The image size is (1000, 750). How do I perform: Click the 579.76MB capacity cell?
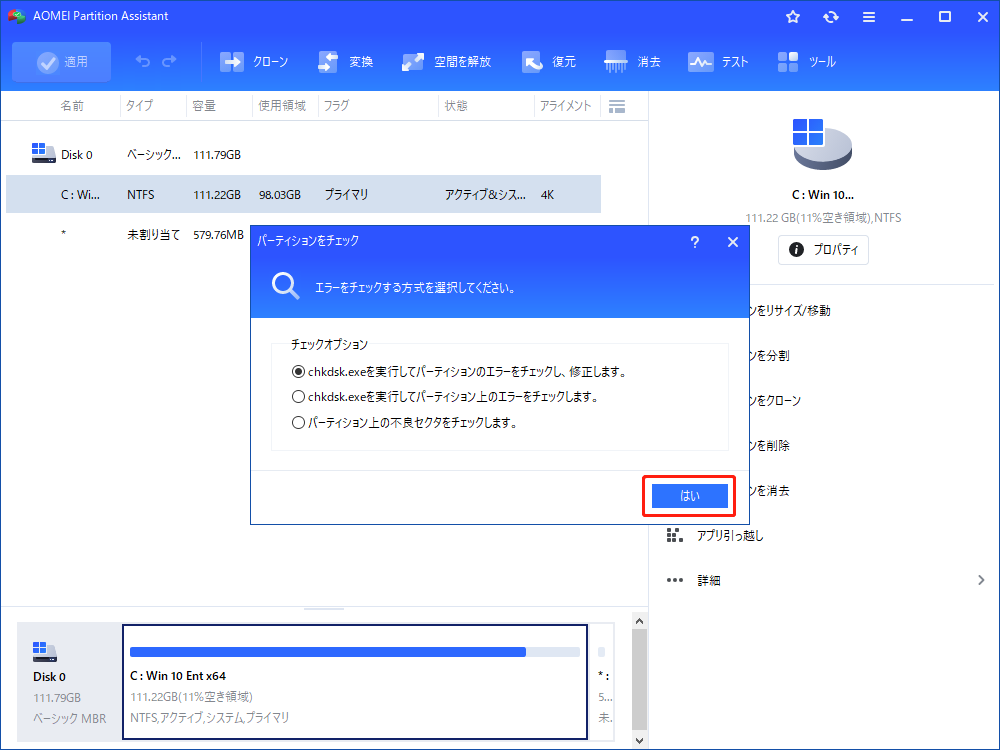pyautogui.click(x=218, y=235)
